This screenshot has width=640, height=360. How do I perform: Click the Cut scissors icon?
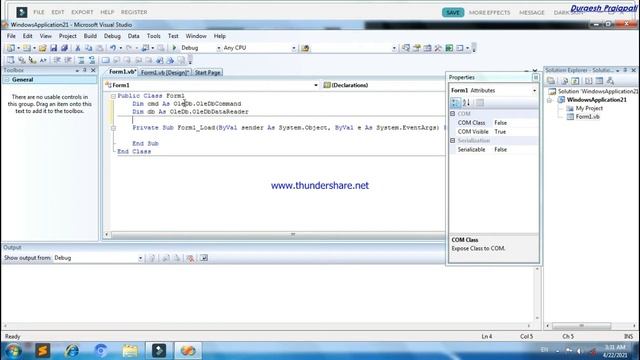coord(78,48)
